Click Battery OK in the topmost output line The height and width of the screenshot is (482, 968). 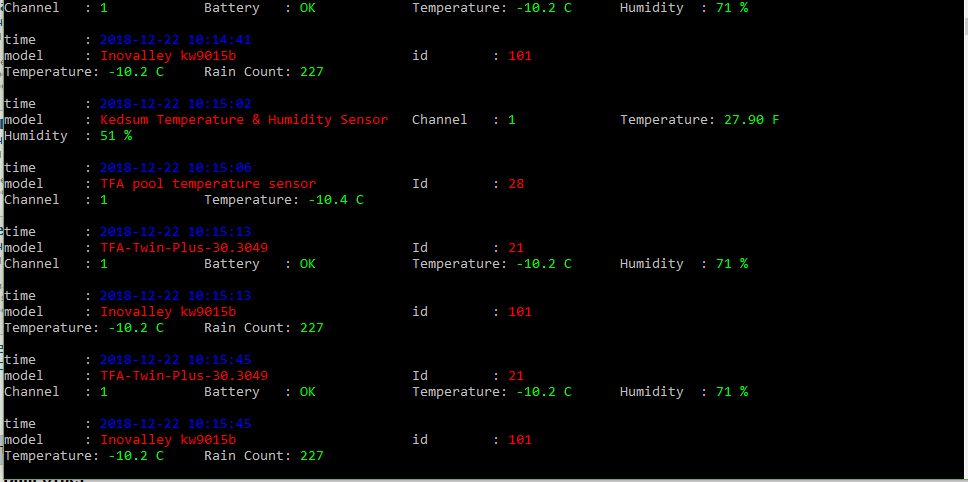click(x=307, y=8)
